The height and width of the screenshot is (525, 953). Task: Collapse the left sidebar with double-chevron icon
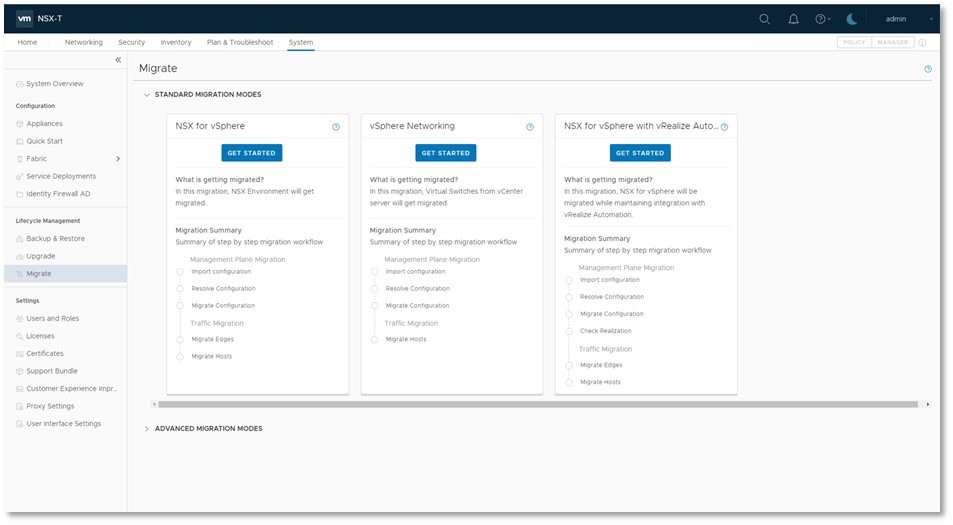click(118, 61)
